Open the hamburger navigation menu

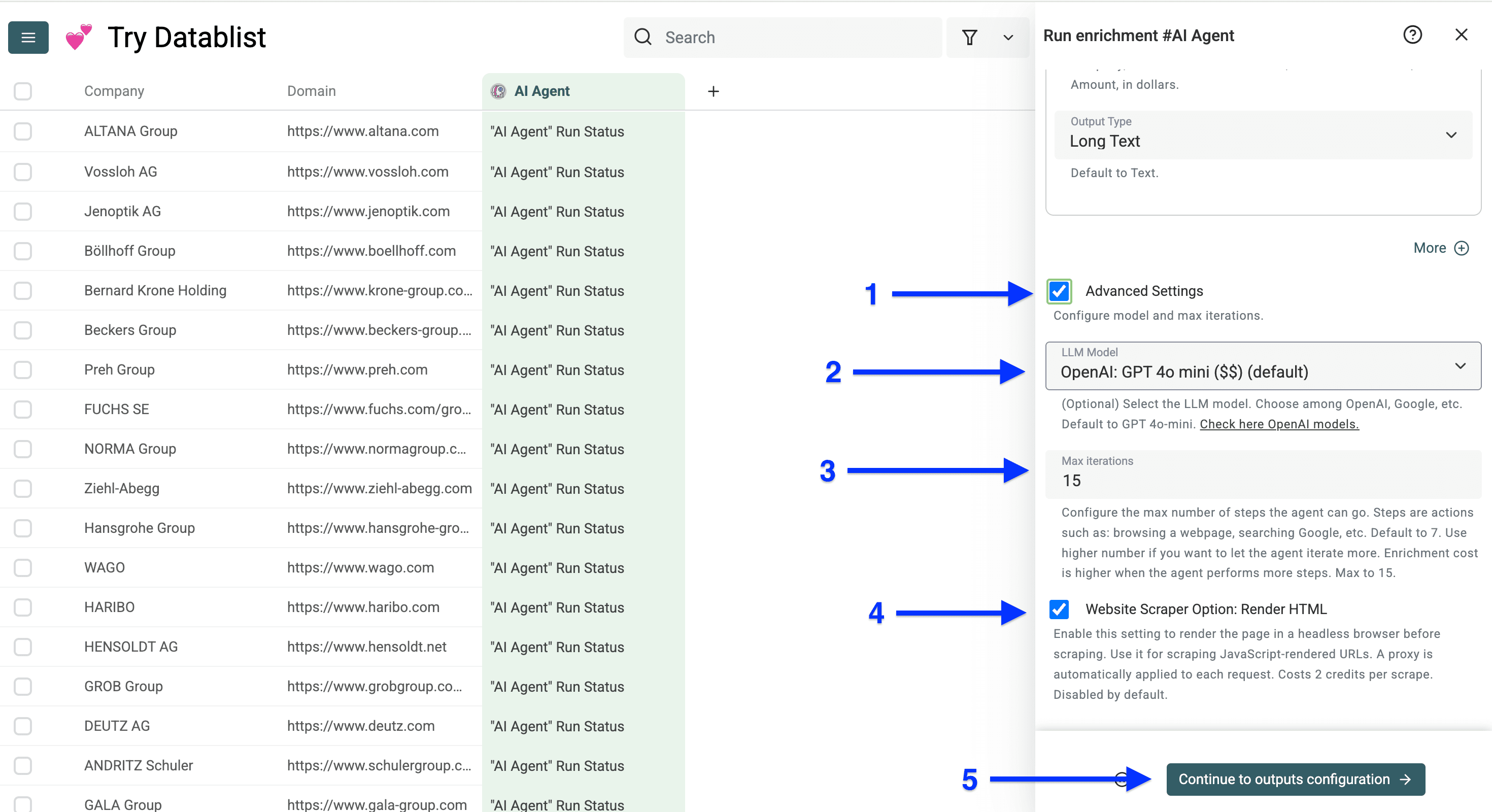(x=28, y=37)
